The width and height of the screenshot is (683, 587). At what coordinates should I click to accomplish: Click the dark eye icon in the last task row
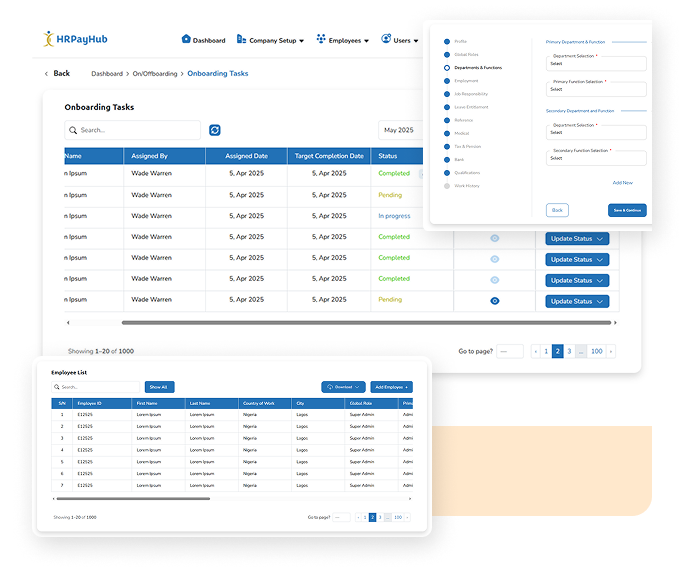click(x=494, y=301)
